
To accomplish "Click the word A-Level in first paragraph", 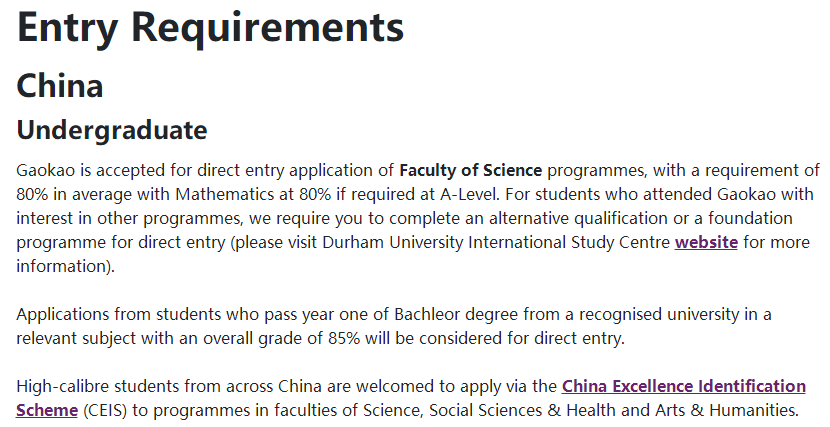I will tap(469, 194).
